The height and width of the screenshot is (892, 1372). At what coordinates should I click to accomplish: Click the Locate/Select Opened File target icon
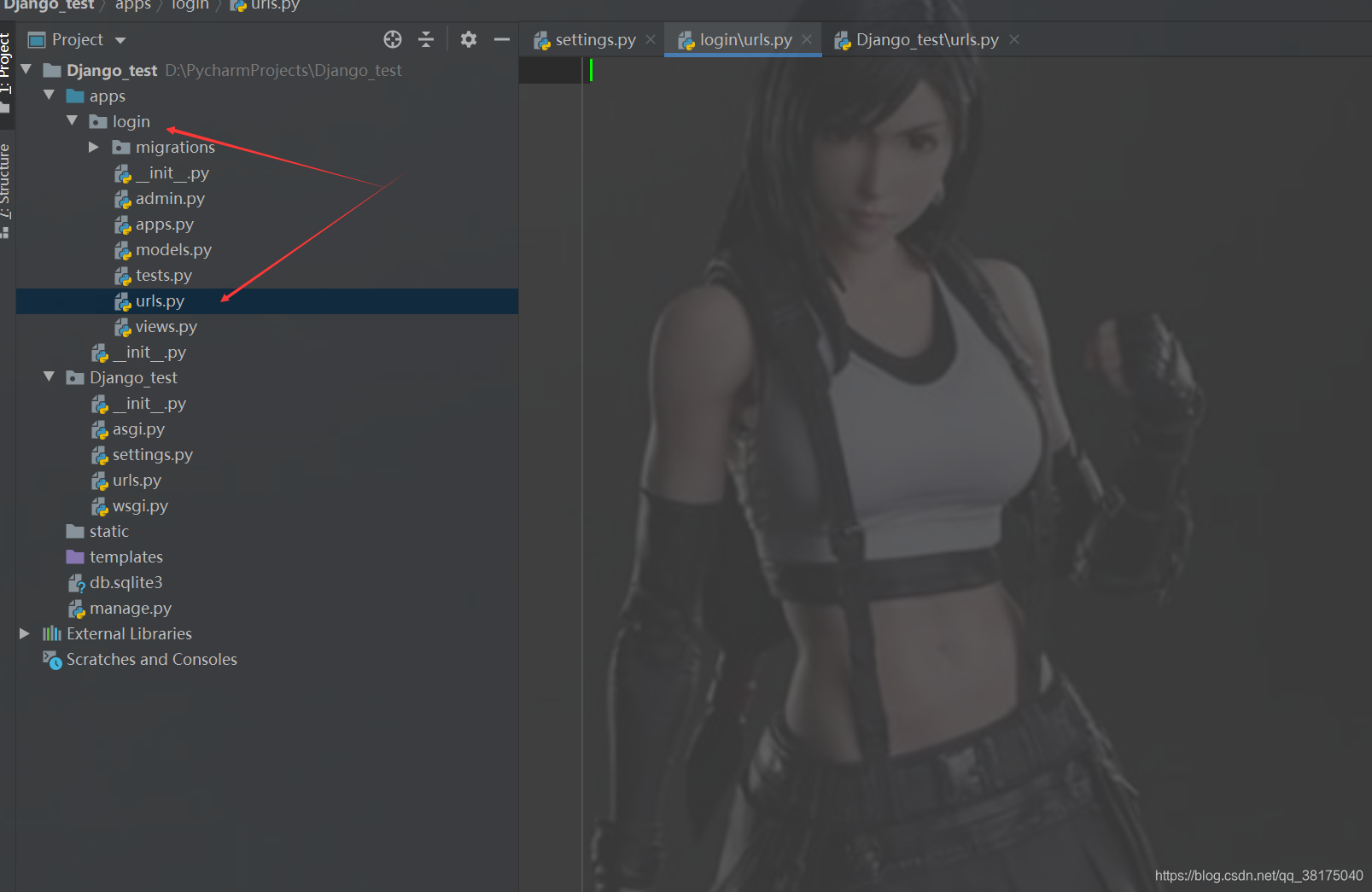[x=393, y=39]
